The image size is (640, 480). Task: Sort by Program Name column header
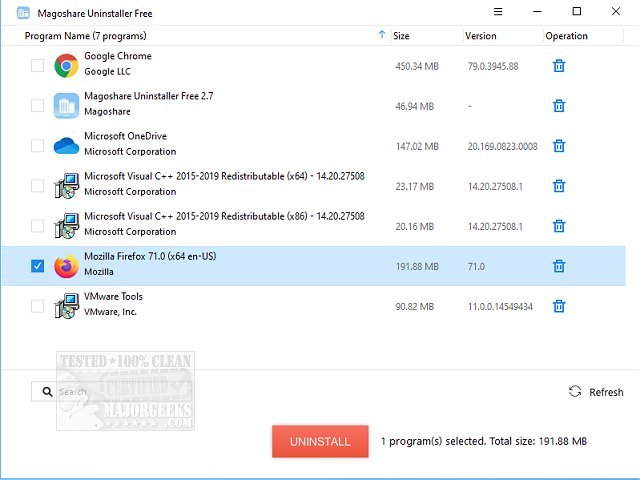click(68, 36)
